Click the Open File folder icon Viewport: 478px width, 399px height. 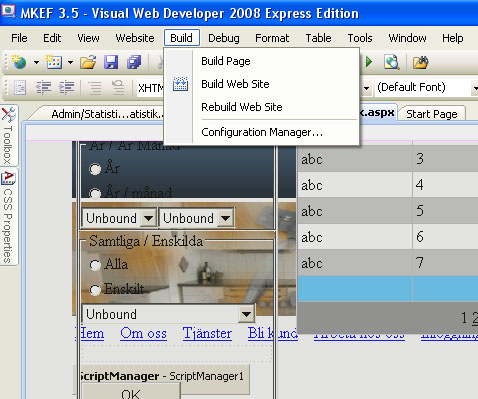click(x=88, y=62)
